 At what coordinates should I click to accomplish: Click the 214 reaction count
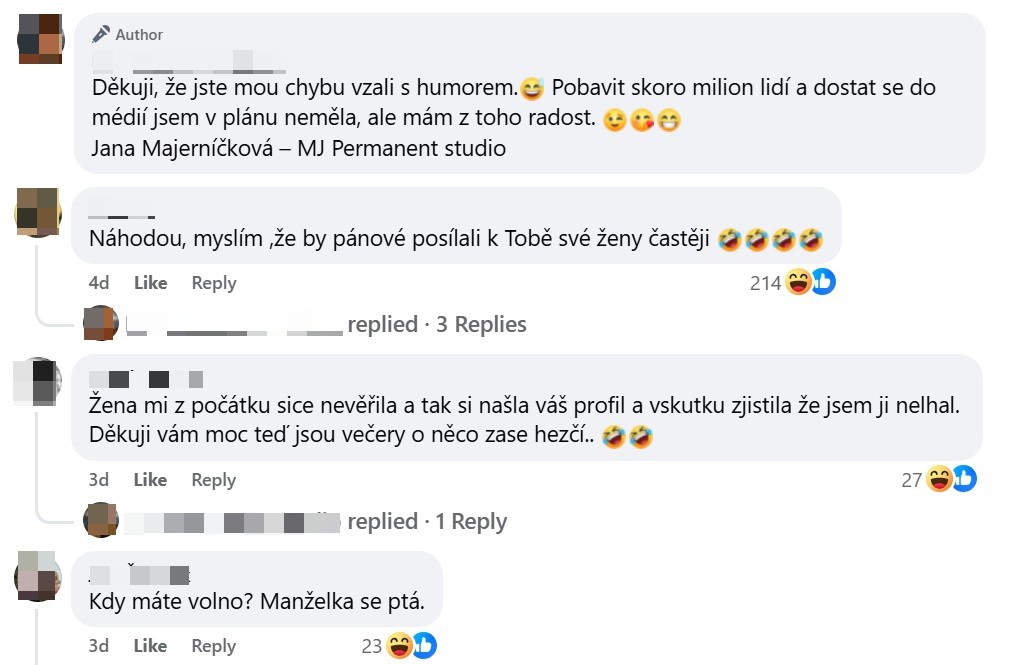[766, 282]
